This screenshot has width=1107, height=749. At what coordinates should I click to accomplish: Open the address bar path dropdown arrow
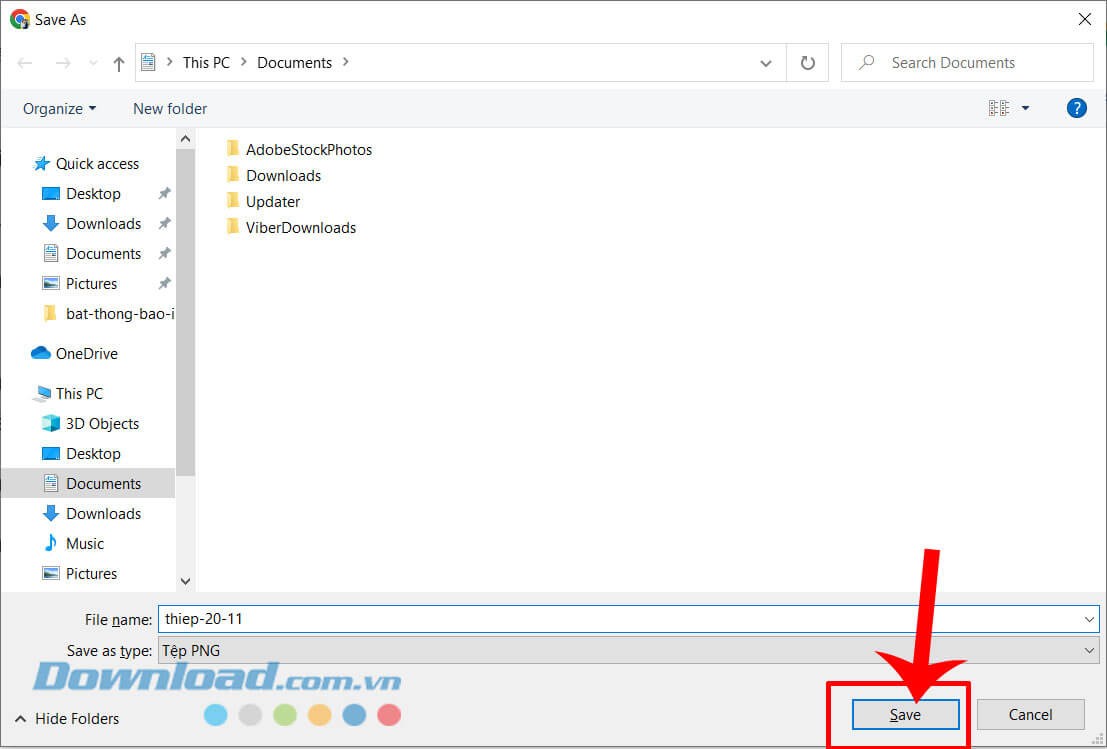coord(766,62)
